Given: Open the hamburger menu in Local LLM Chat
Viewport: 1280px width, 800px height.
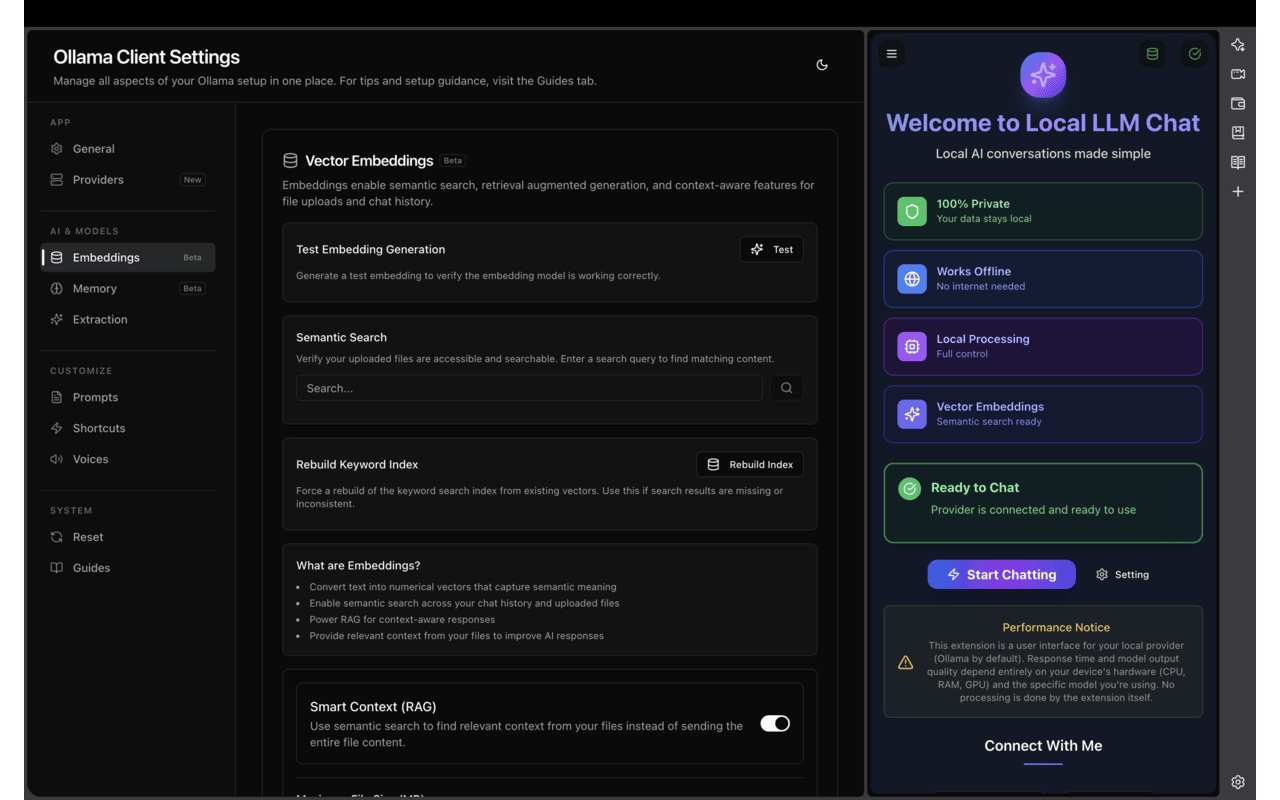Looking at the screenshot, I should pos(892,54).
